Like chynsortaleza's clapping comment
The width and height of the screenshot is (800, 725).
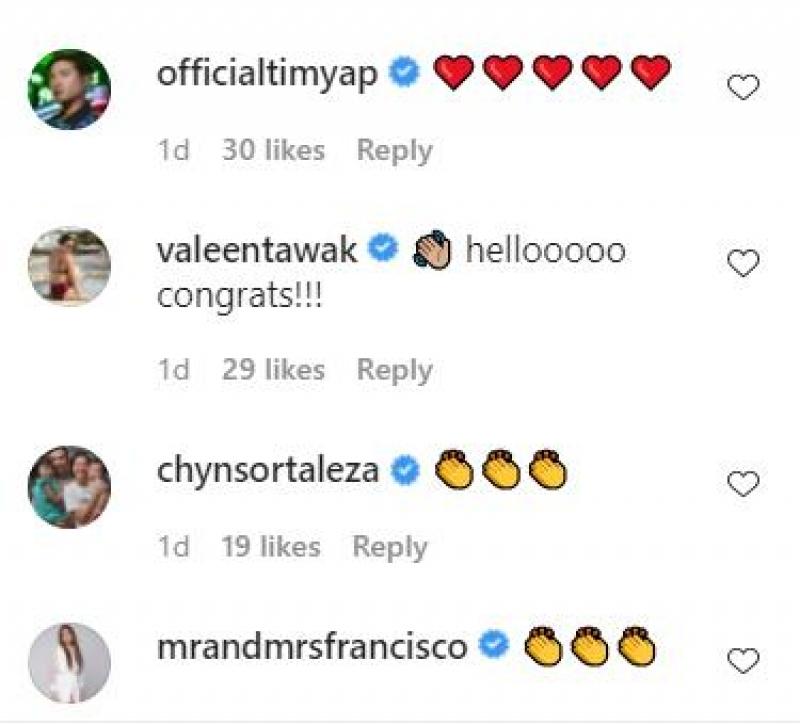click(743, 484)
